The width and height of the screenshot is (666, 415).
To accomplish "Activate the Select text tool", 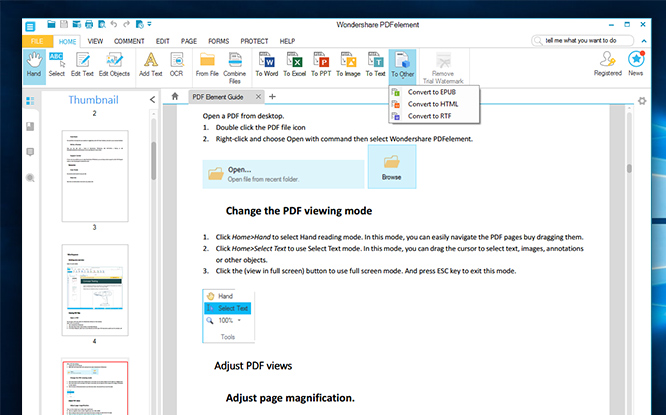I will point(56,65).
